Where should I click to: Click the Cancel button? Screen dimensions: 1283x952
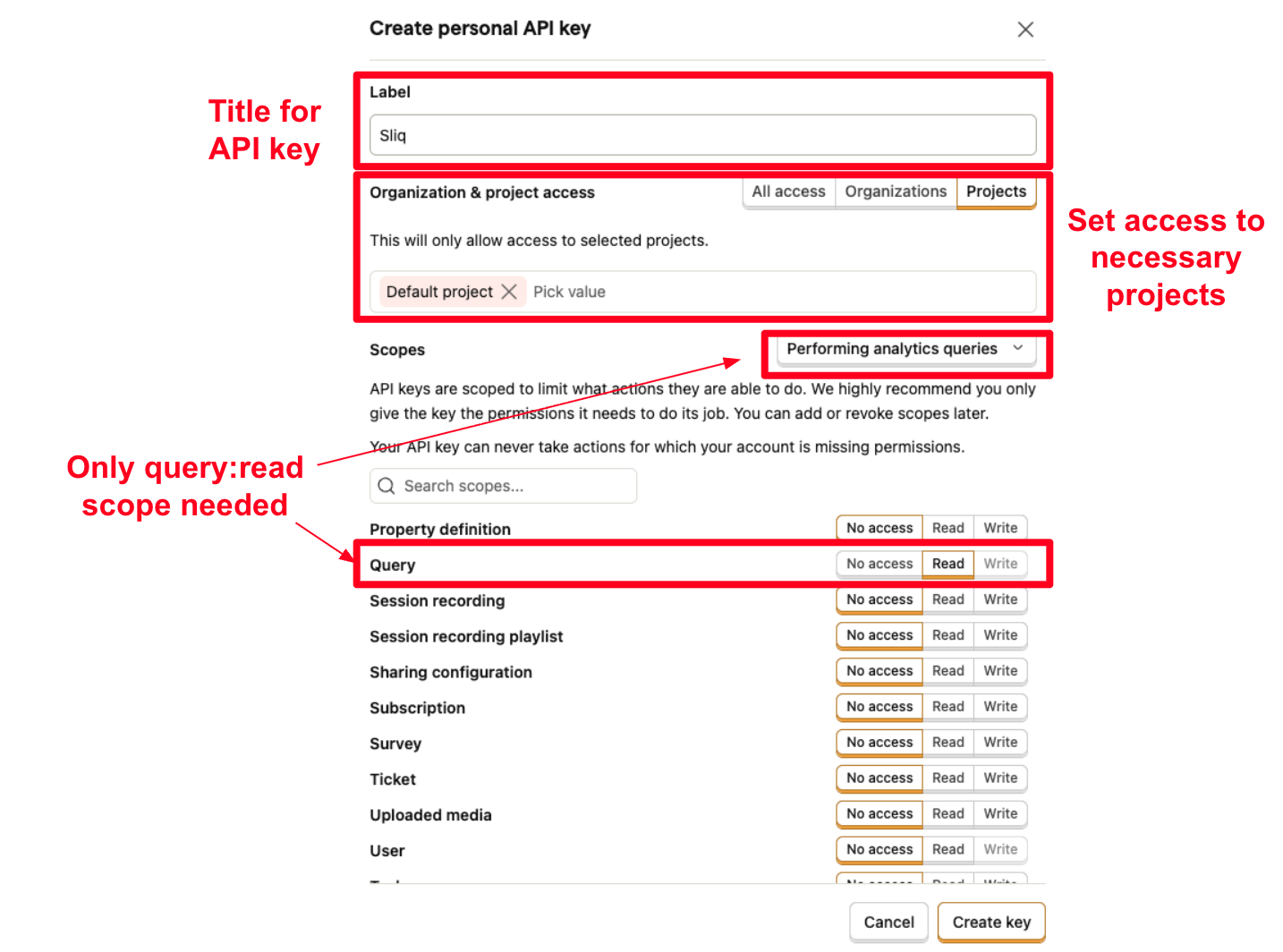click(x=888, y=922)
